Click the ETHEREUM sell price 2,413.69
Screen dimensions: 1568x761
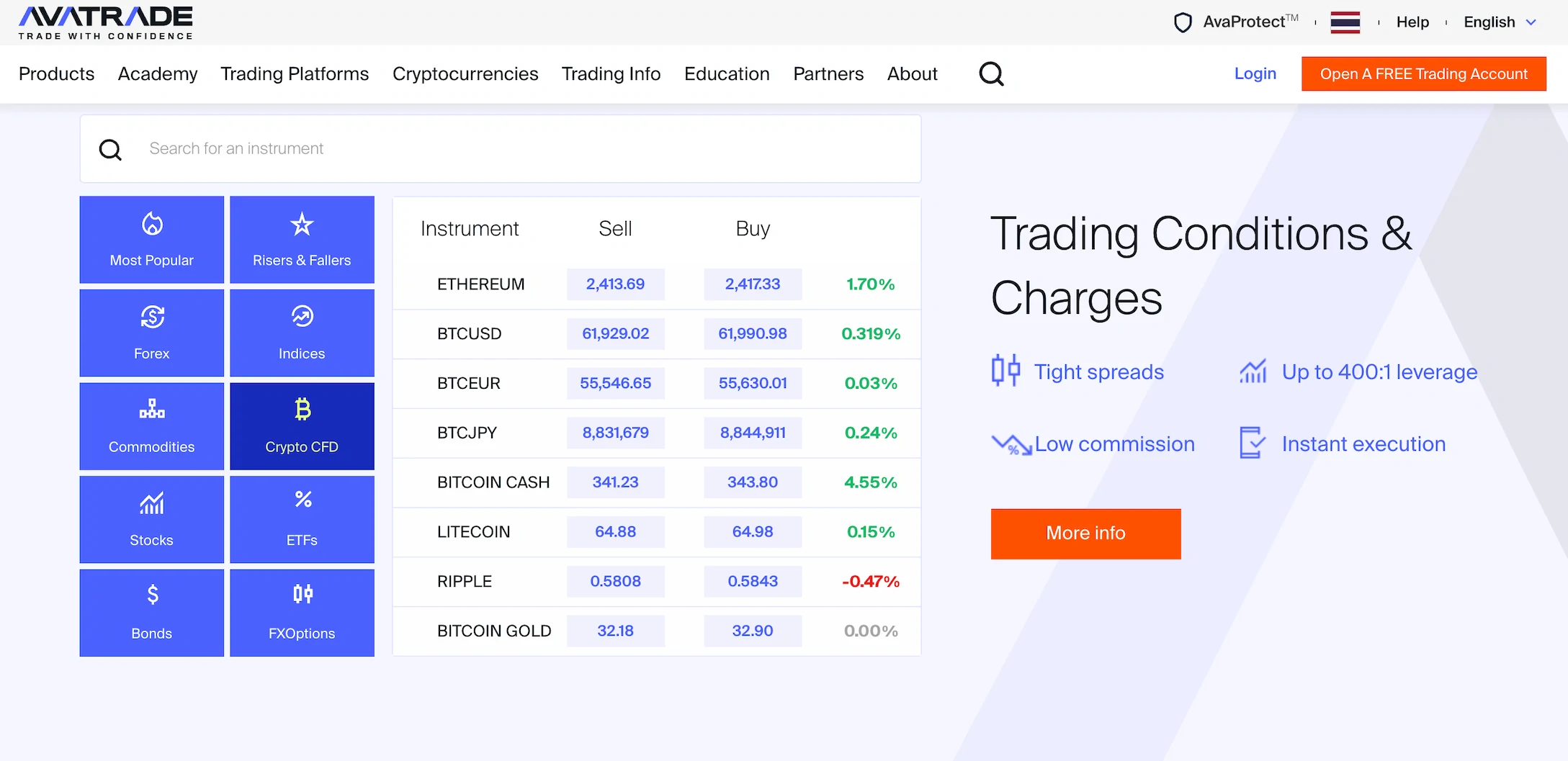click(x=615, y=284)
